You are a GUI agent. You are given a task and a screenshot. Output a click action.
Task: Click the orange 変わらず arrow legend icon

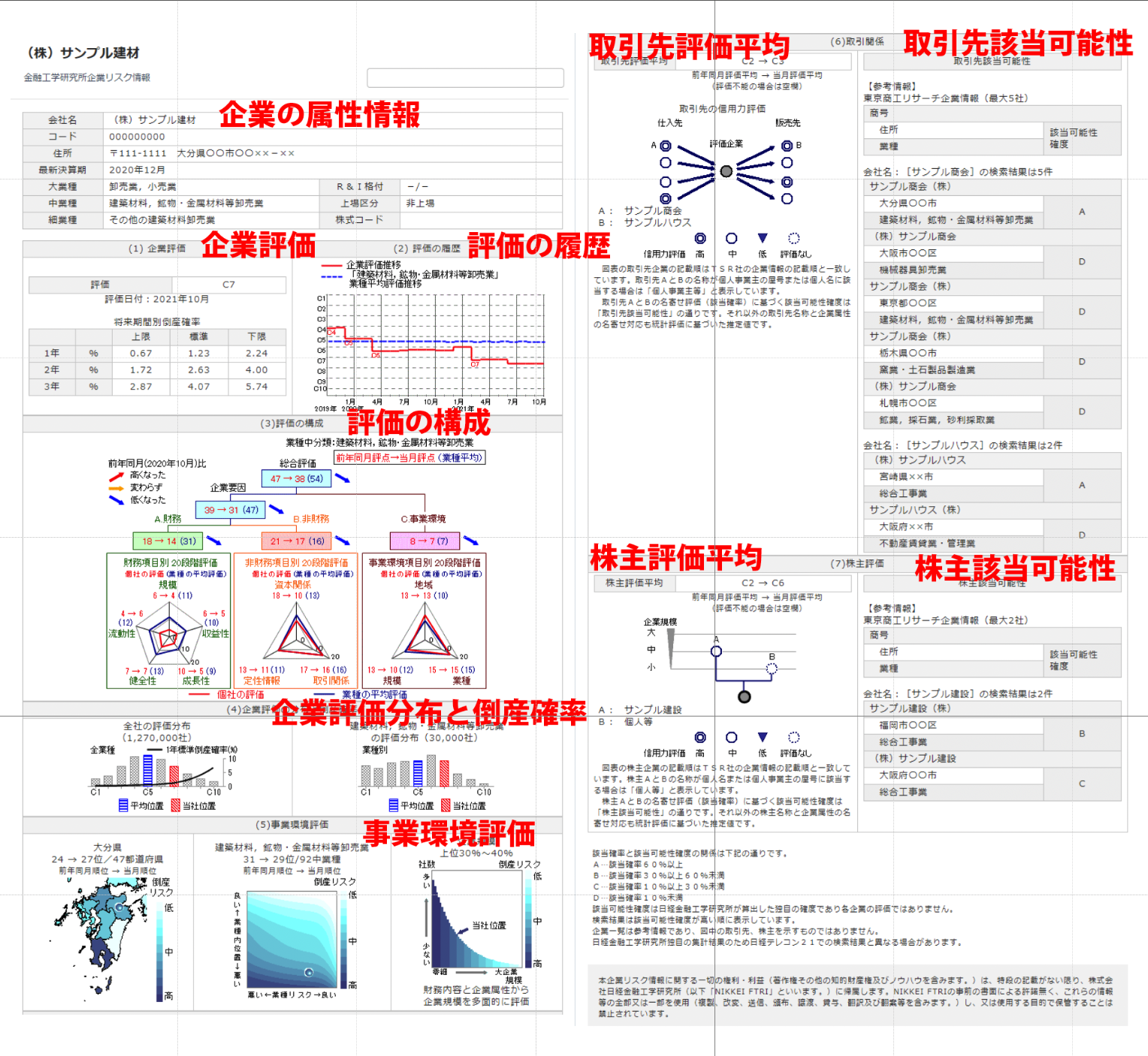(116, 488)
